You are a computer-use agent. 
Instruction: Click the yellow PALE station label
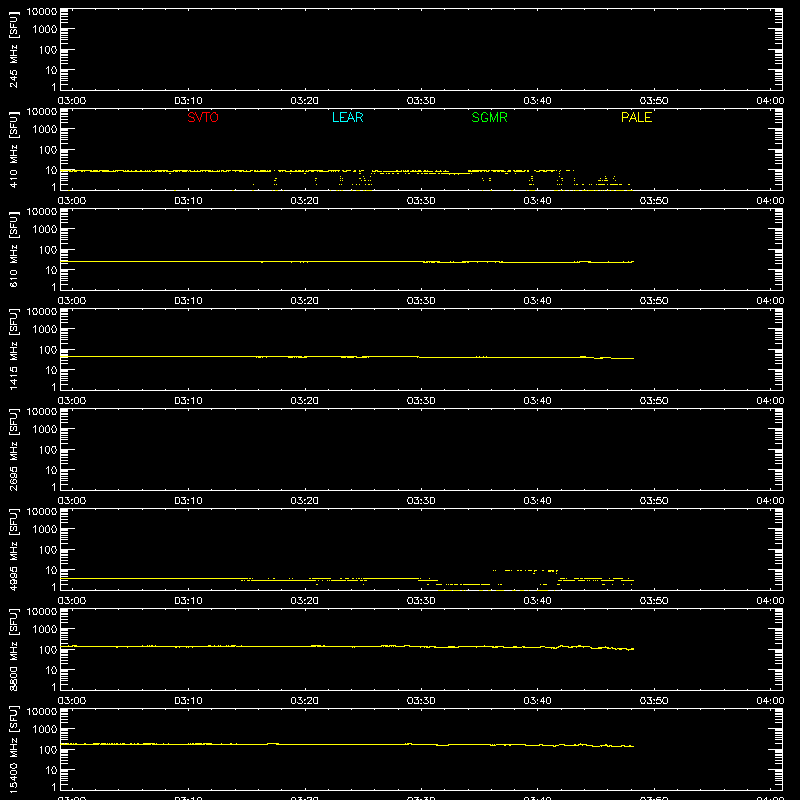click(x=636, y=117)
